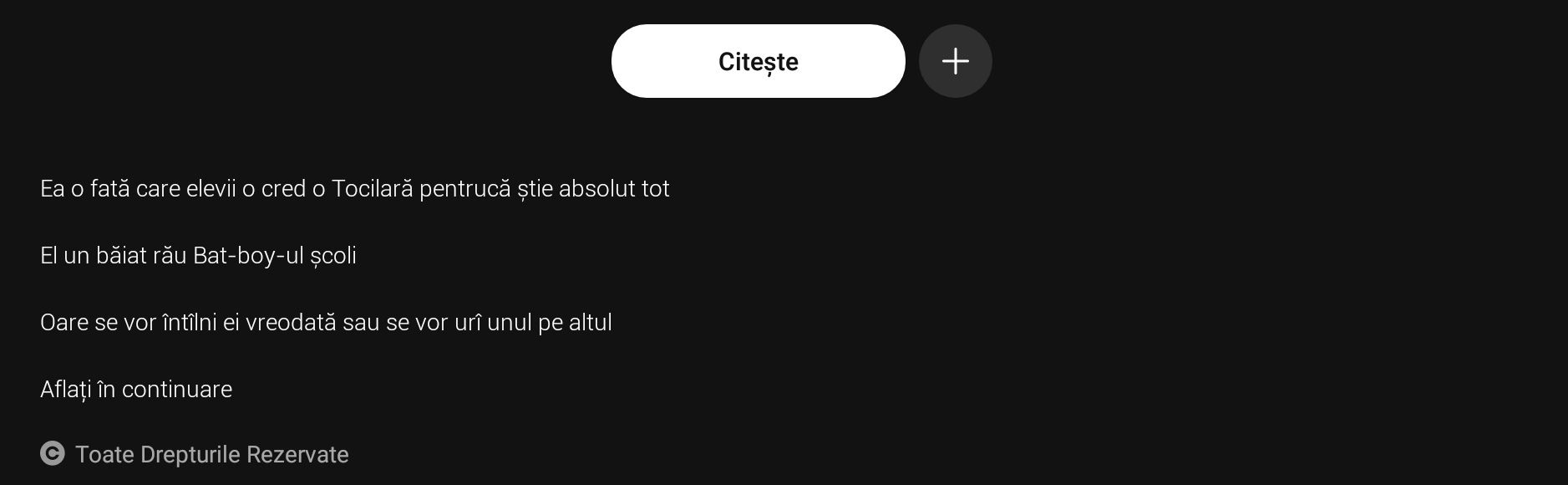Click the description line starting 'Ea o fată'

[355, 189]
